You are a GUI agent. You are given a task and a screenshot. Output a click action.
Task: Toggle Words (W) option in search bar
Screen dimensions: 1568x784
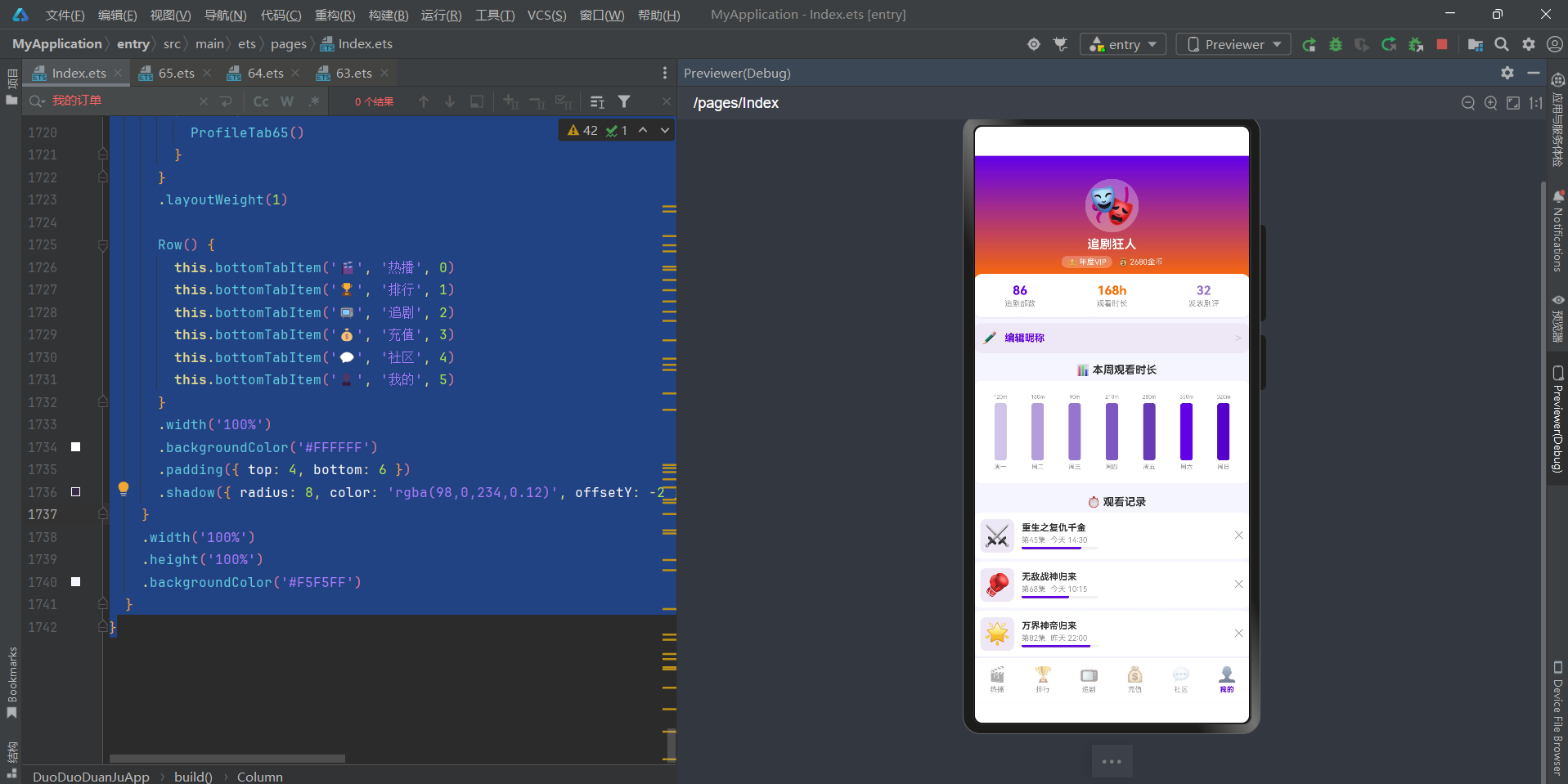coord(287,101)
